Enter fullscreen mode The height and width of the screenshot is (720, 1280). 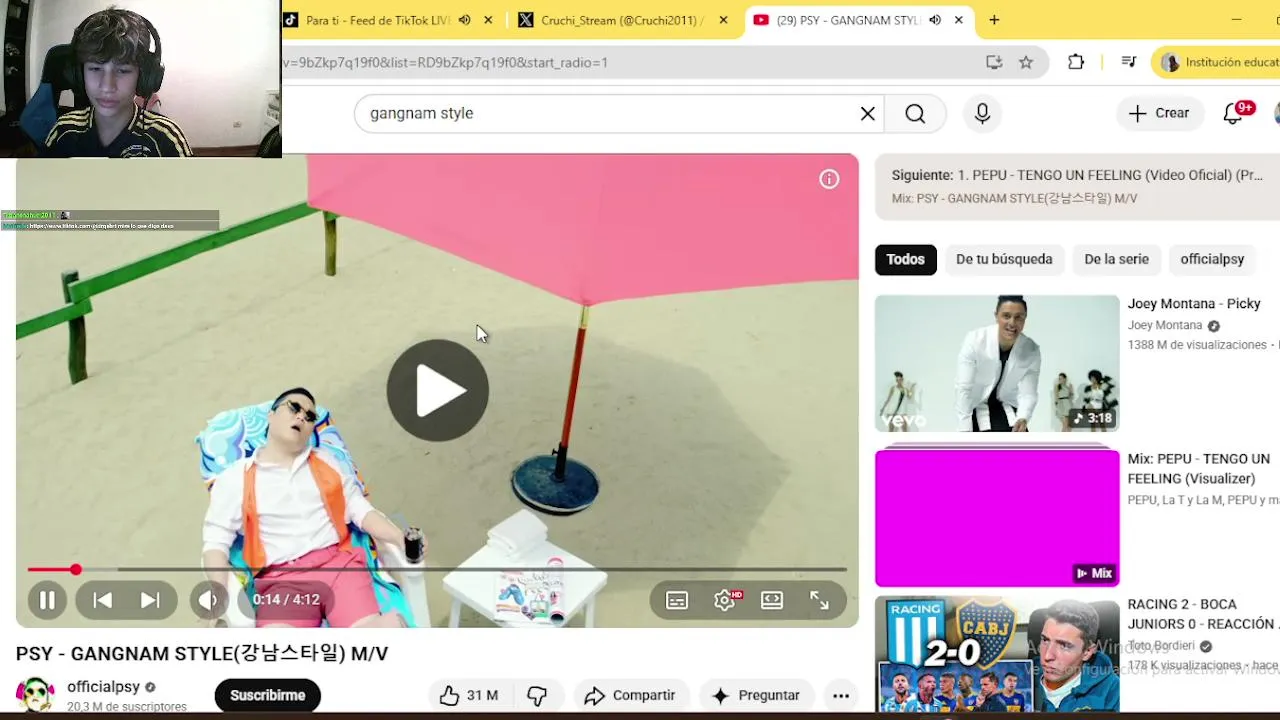click(820, 600)
